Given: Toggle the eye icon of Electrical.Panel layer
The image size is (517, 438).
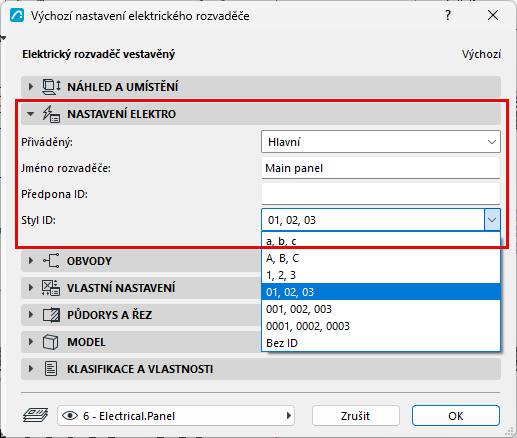Looking at the screenshot, I should pyautogui.click(x=70, y=416).
